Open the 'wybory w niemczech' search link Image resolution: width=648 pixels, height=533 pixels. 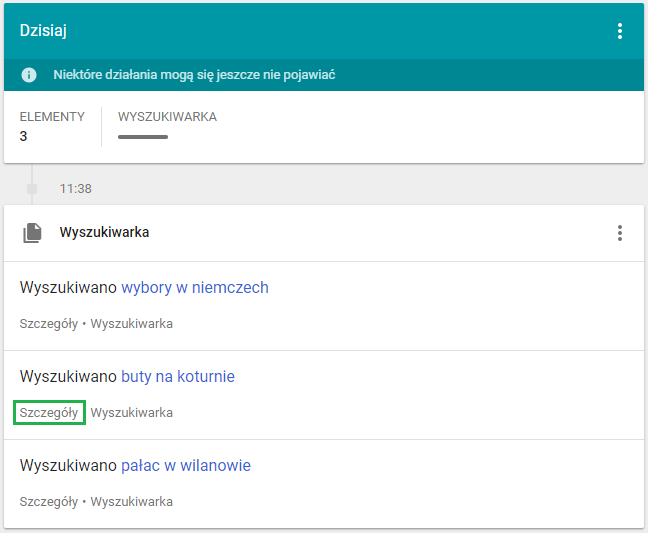click(195, 288)
